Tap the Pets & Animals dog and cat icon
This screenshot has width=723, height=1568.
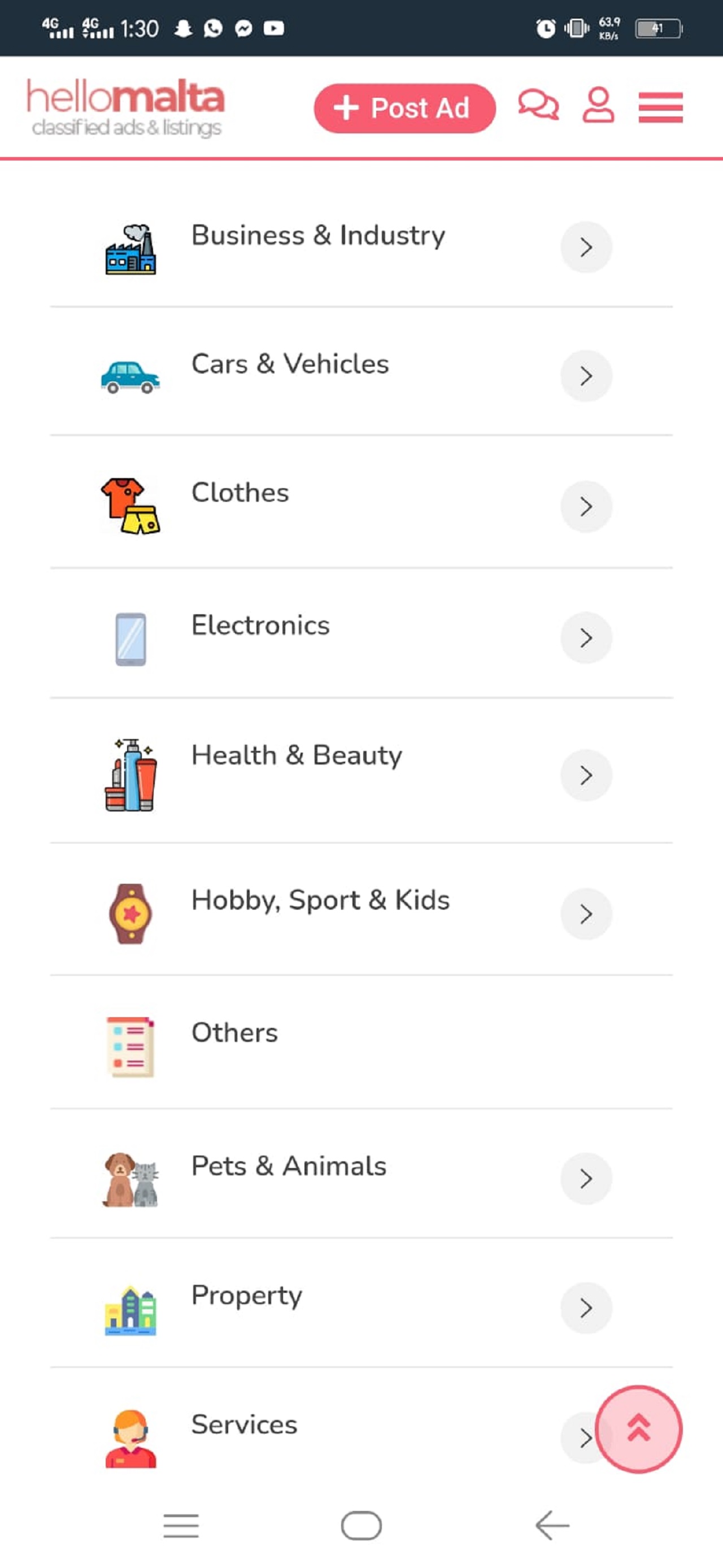pos(130,1179)
